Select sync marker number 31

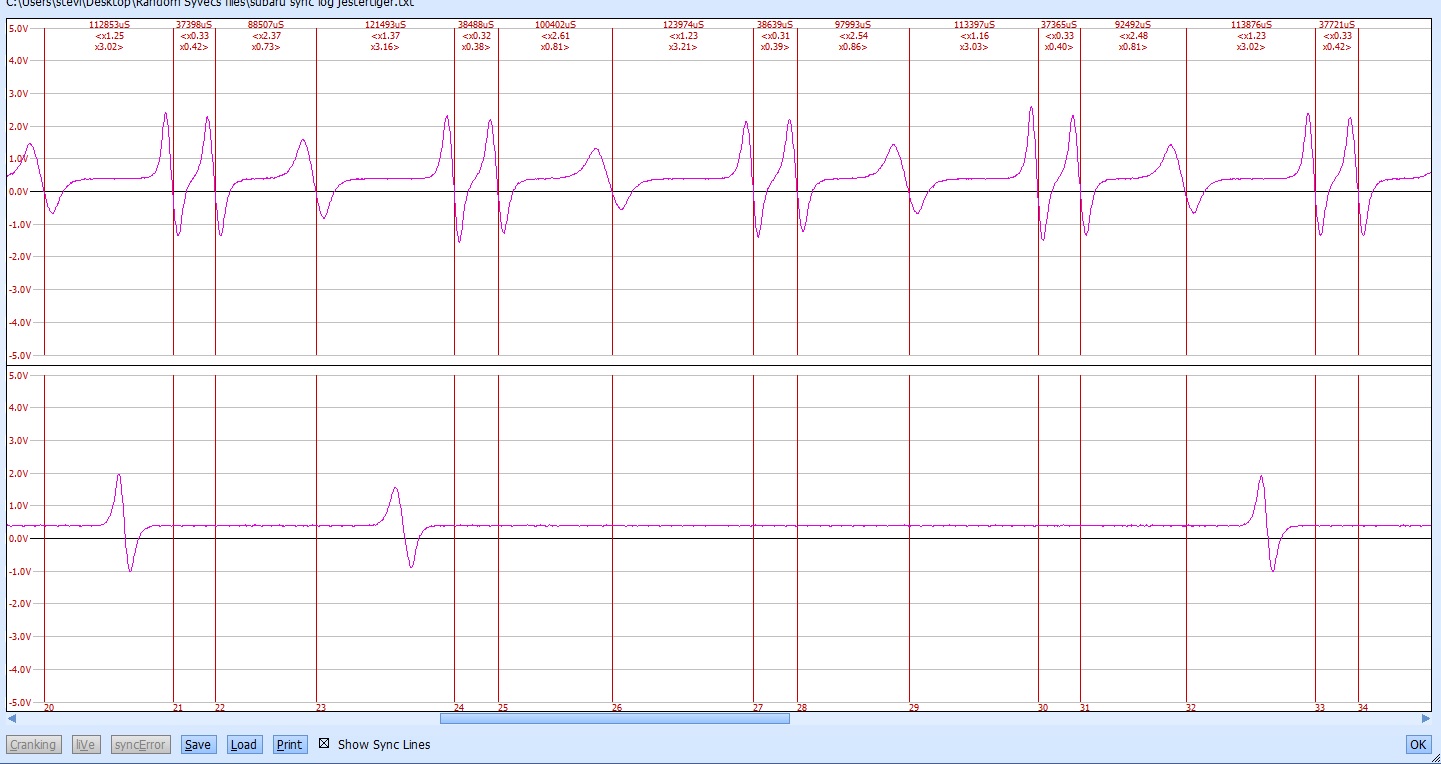[1085, 707]
